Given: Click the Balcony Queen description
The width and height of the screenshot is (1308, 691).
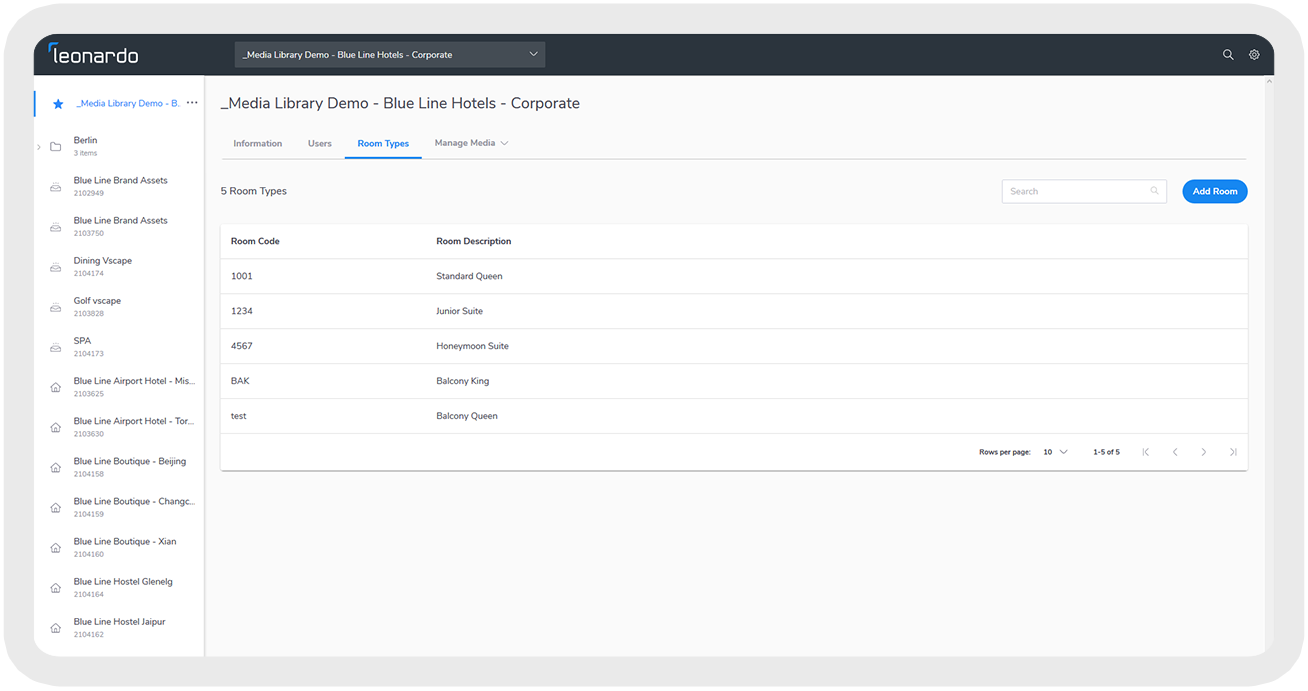Looking at the screenshot, I should point(467,417).
